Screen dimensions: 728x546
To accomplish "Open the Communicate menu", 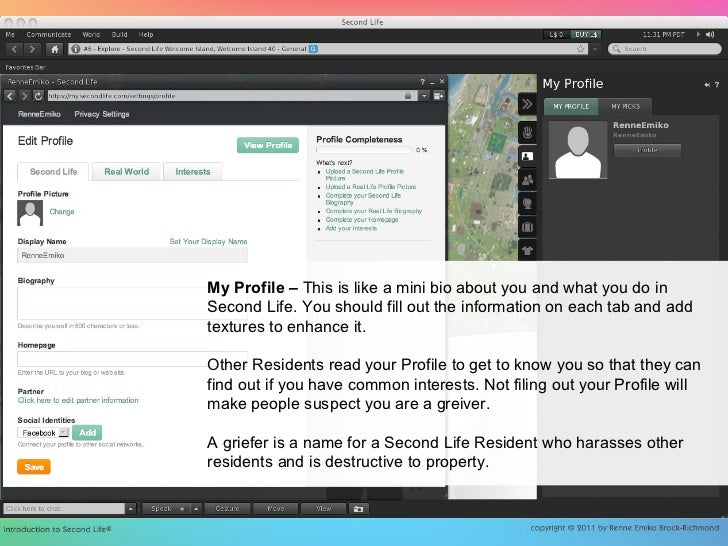I will pyautogui.click(x=49, y=34).
